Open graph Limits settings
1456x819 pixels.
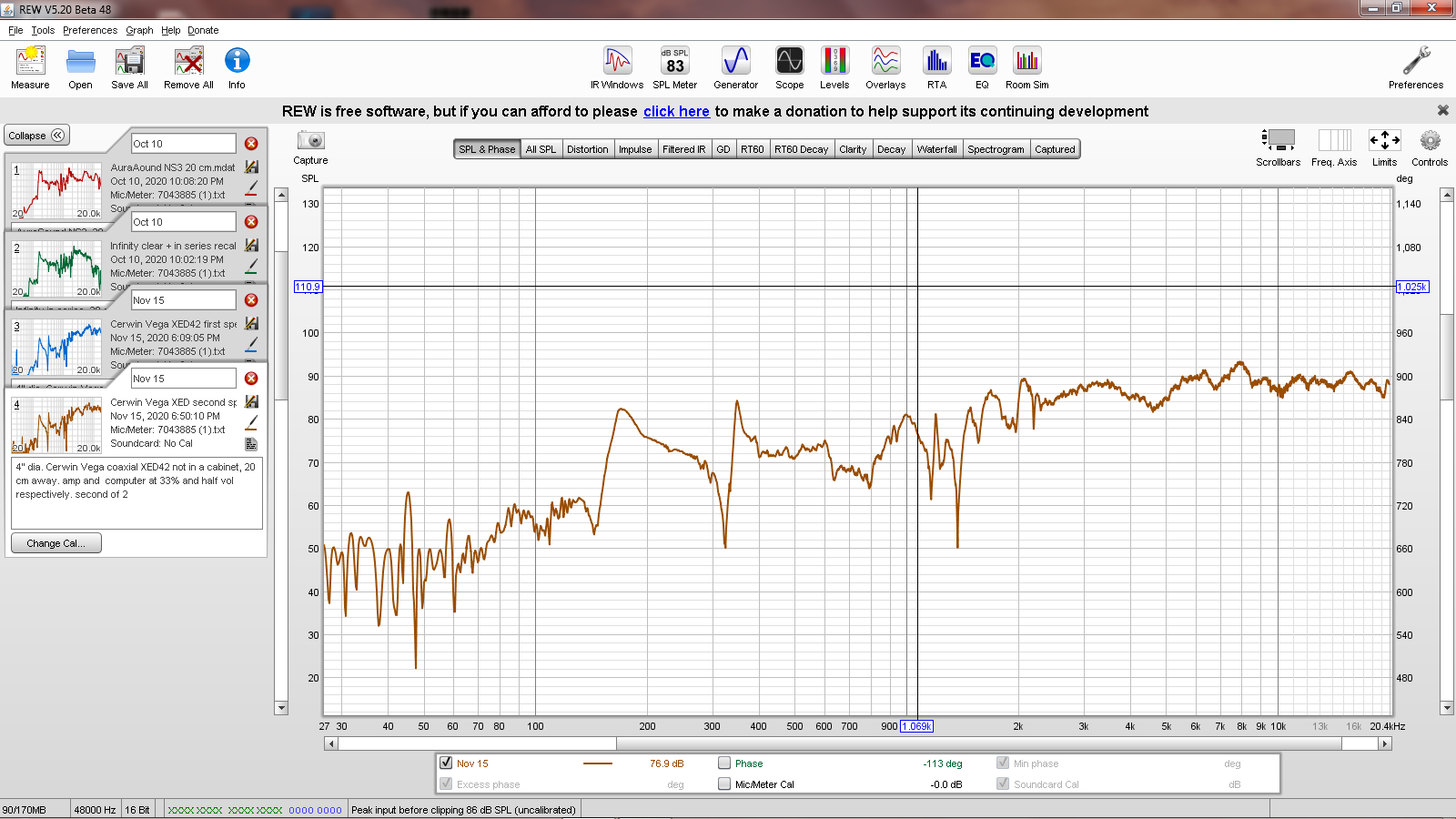coord(1384,141)
